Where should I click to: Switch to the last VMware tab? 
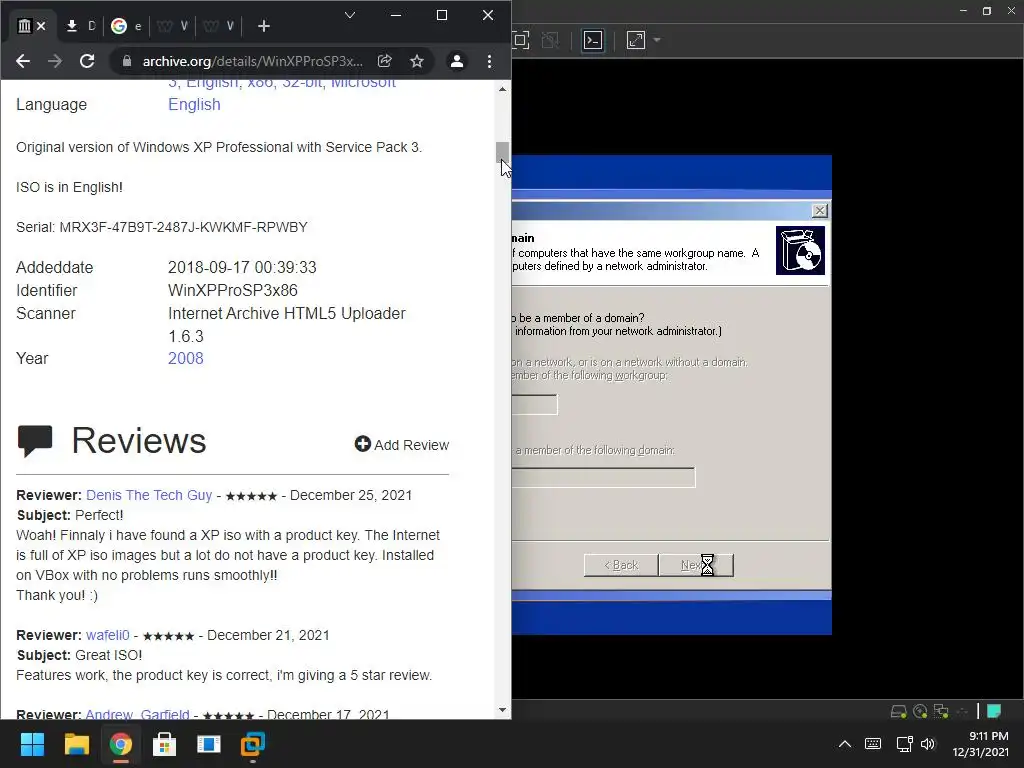218,26
